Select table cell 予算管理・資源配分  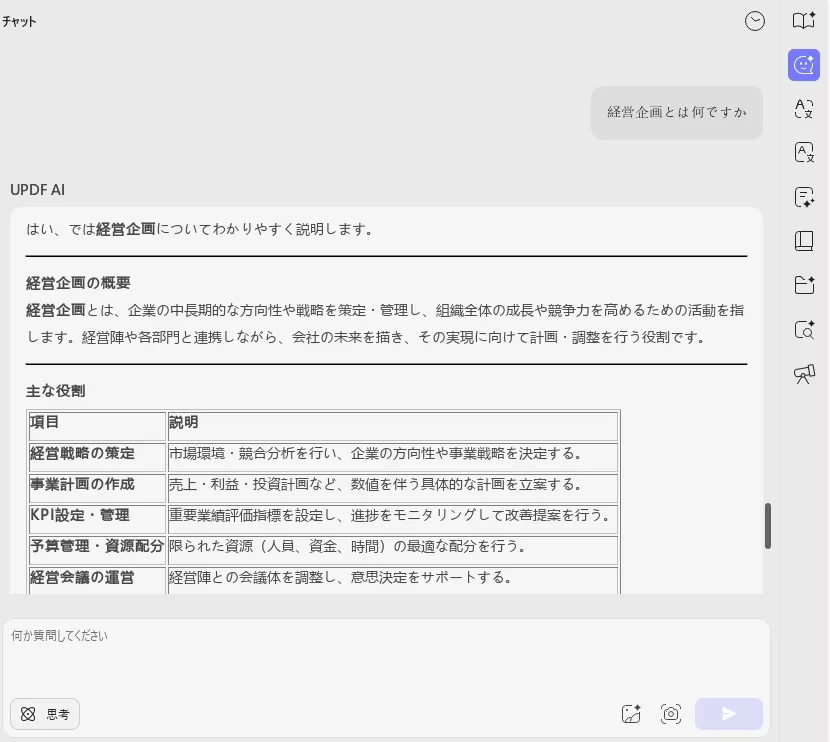pyautogui.click(x=97, y=549)
